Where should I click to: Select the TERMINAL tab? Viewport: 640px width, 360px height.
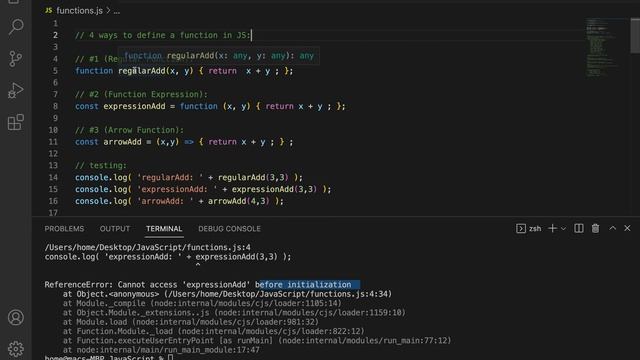tap(164, 229)
